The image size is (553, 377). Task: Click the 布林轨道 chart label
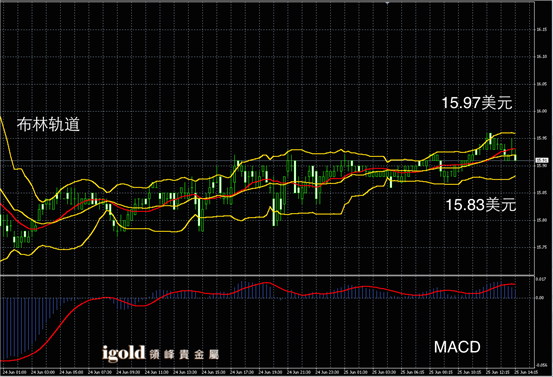point(48,124)
